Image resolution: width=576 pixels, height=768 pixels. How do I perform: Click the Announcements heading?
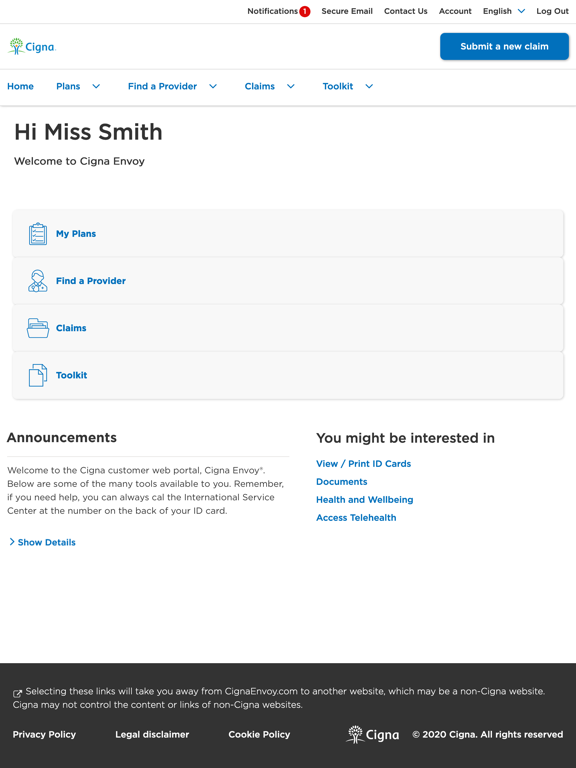pyautogui.click(x=62, y=437)
